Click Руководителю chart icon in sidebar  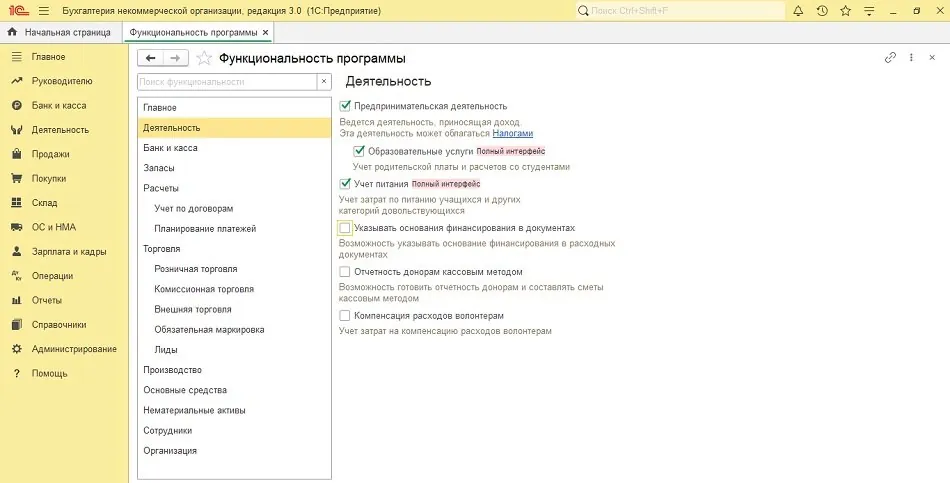point(17,81)
